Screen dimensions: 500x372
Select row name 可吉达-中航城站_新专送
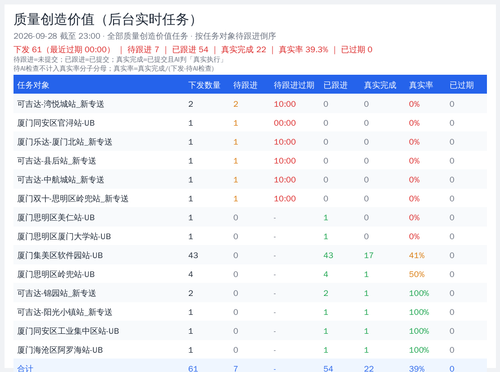pyautogui.click(x=61, y=180)
